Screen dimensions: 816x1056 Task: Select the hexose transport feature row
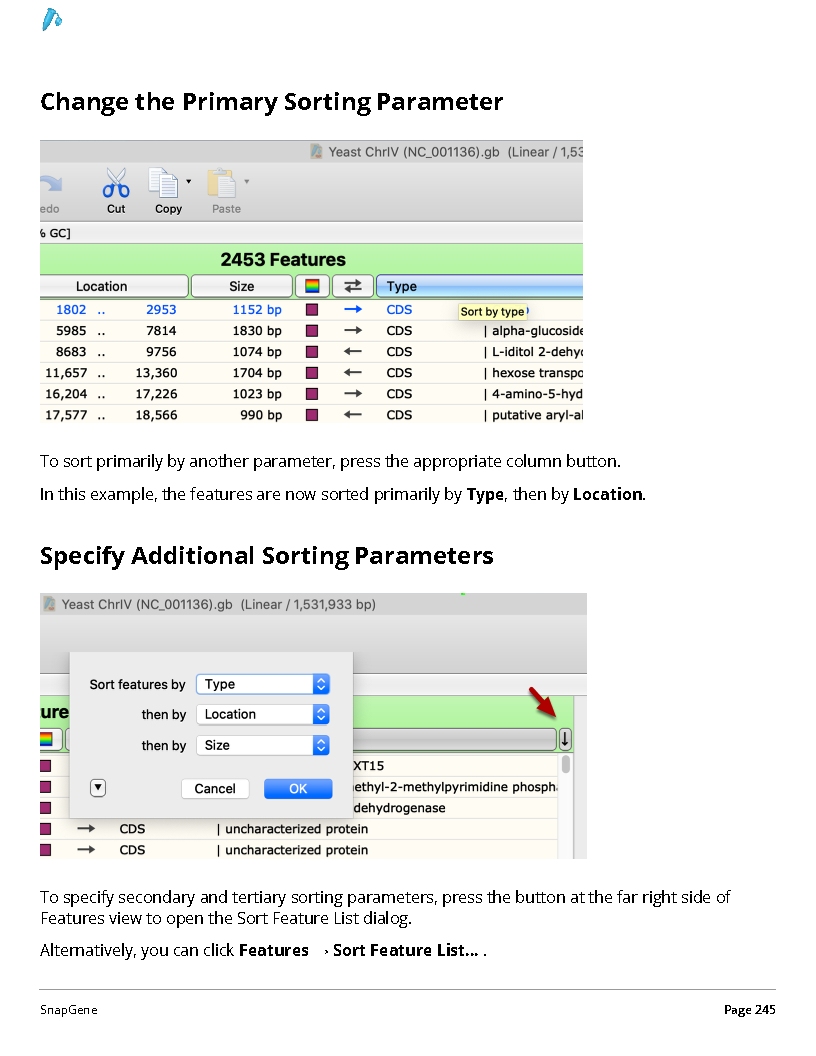pos(312,372)
